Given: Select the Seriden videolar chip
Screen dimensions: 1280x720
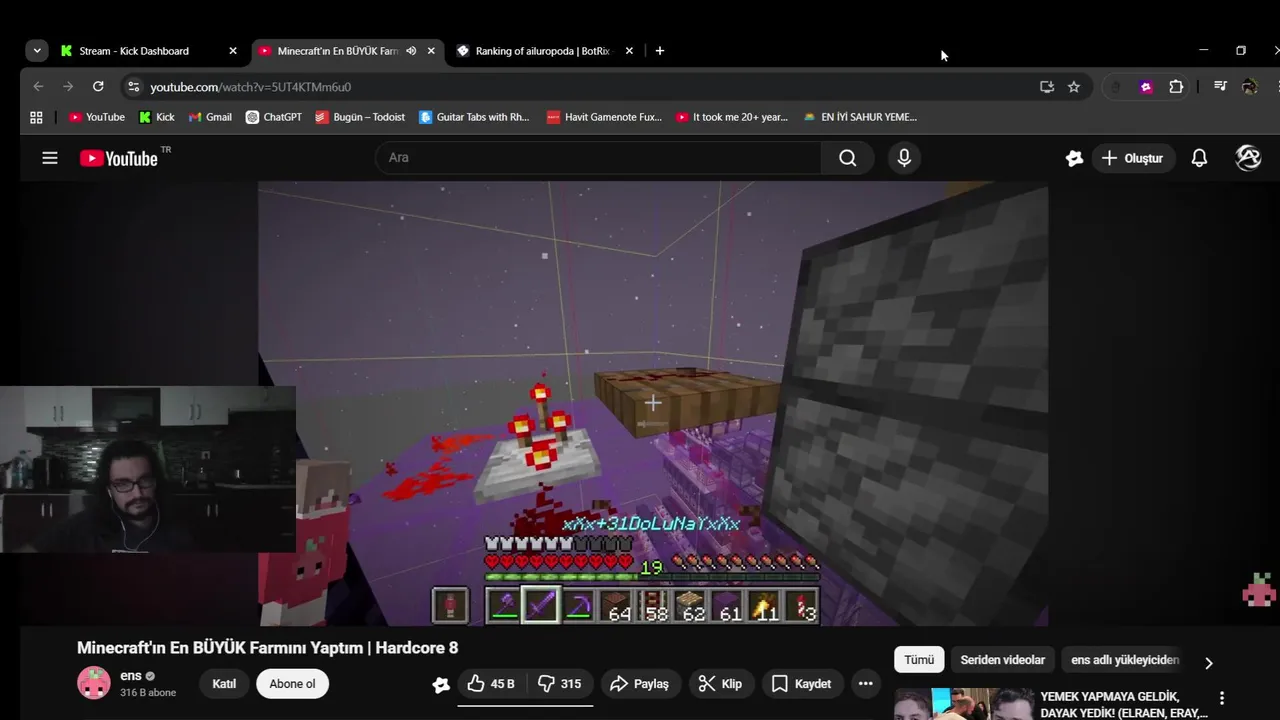Looking at the screenshot, I should coord(1002,660).
